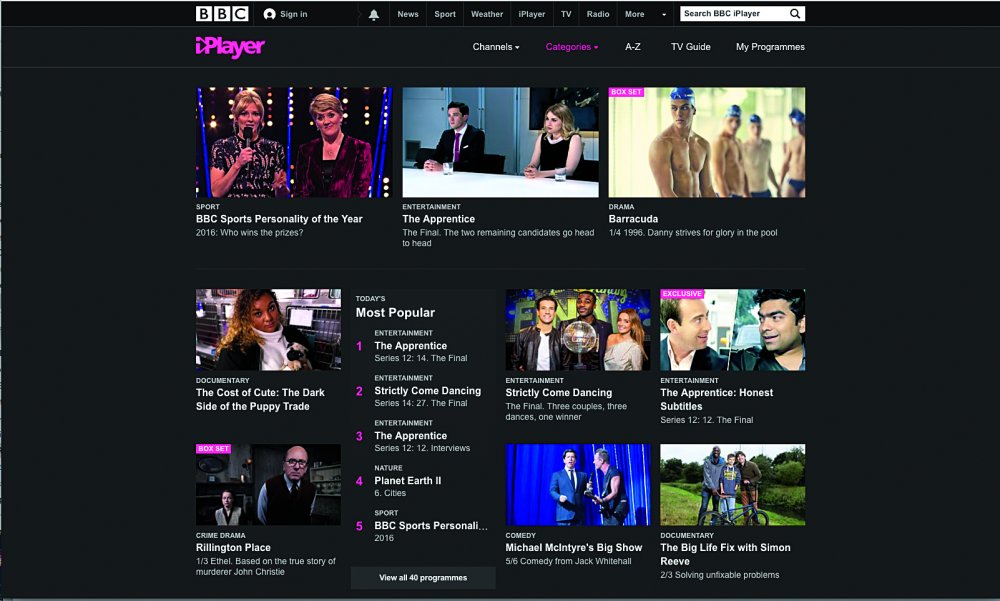Screen dimensions: 1000x601
Task: Click the 'Most Popular' heading
Action: 395,313
